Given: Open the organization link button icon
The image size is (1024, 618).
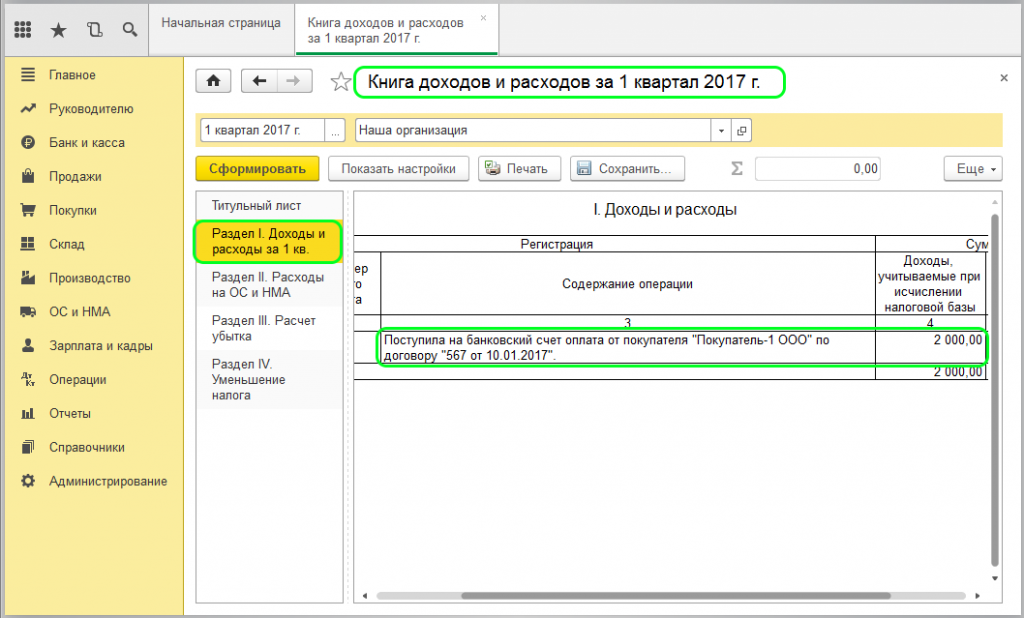Looking at the screenshot, I should [x=741, y=131].
